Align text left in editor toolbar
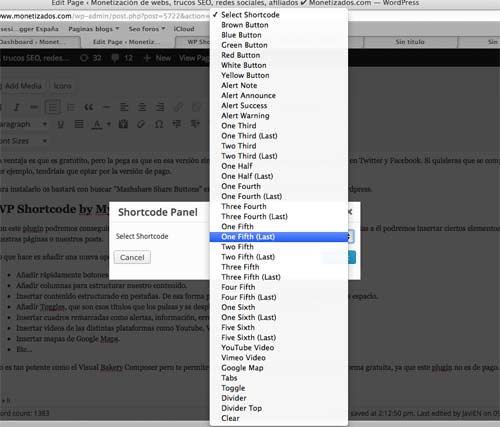Image resolution: width=500 pixels, height=427 pixels. click(x=124, y=107)
